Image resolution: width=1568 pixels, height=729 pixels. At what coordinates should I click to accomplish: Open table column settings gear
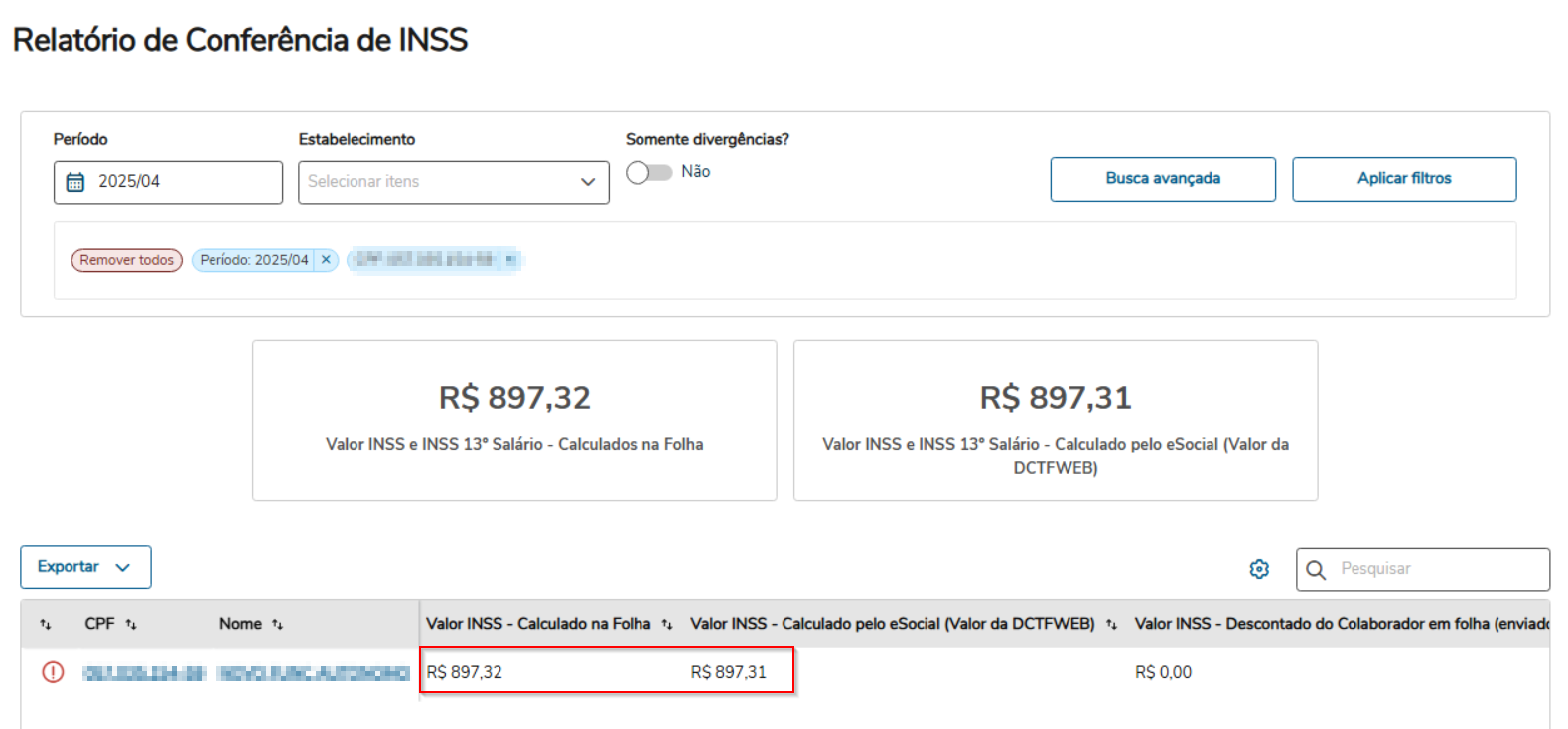pyautogui.click(x=1259, y=569)
